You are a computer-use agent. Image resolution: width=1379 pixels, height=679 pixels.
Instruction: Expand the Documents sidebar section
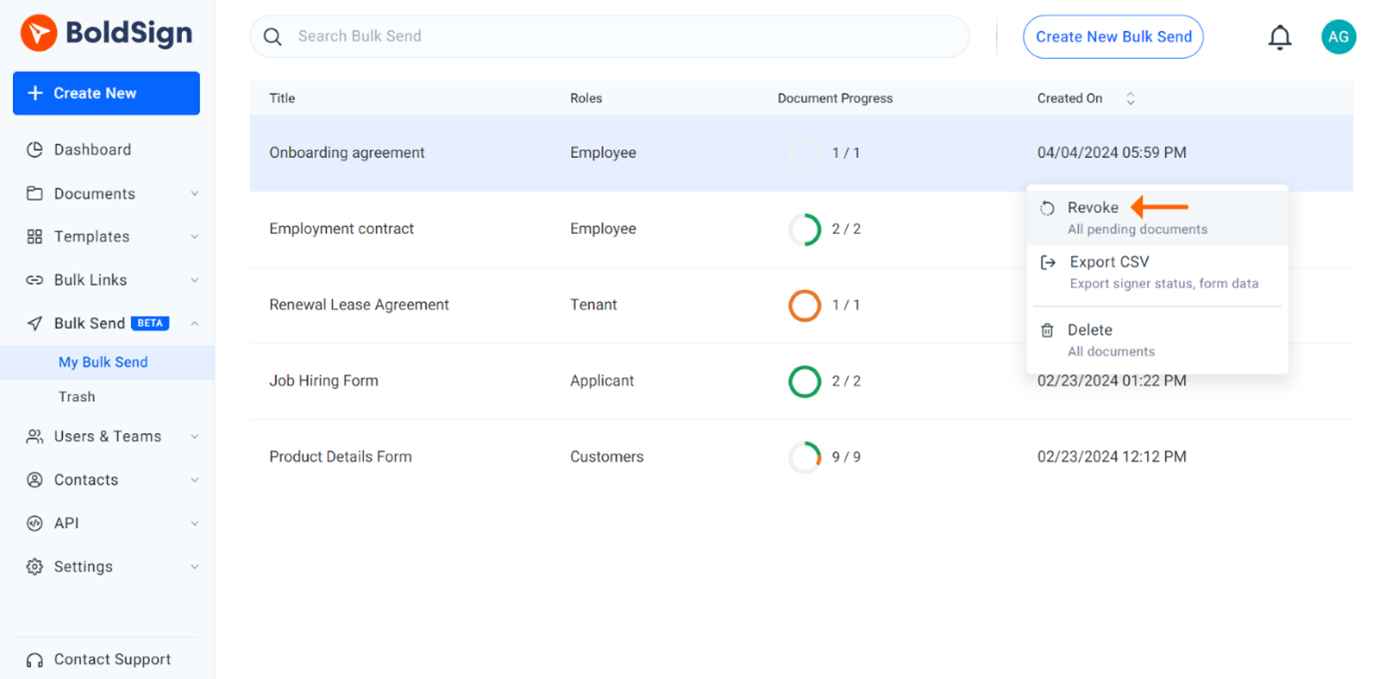[196, 193]
